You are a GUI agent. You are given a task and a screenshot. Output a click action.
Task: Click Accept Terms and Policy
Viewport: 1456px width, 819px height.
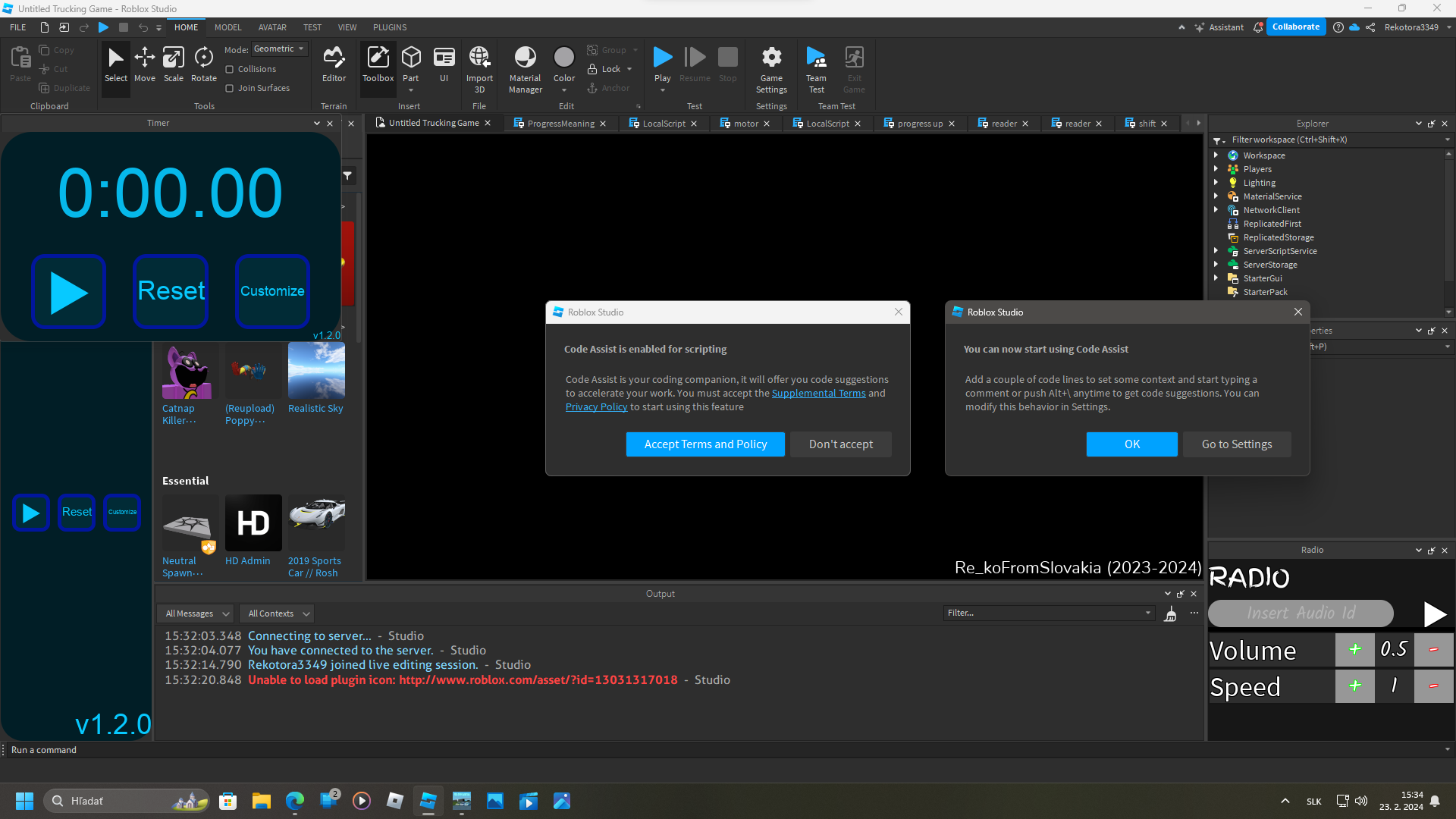point(705,444)
